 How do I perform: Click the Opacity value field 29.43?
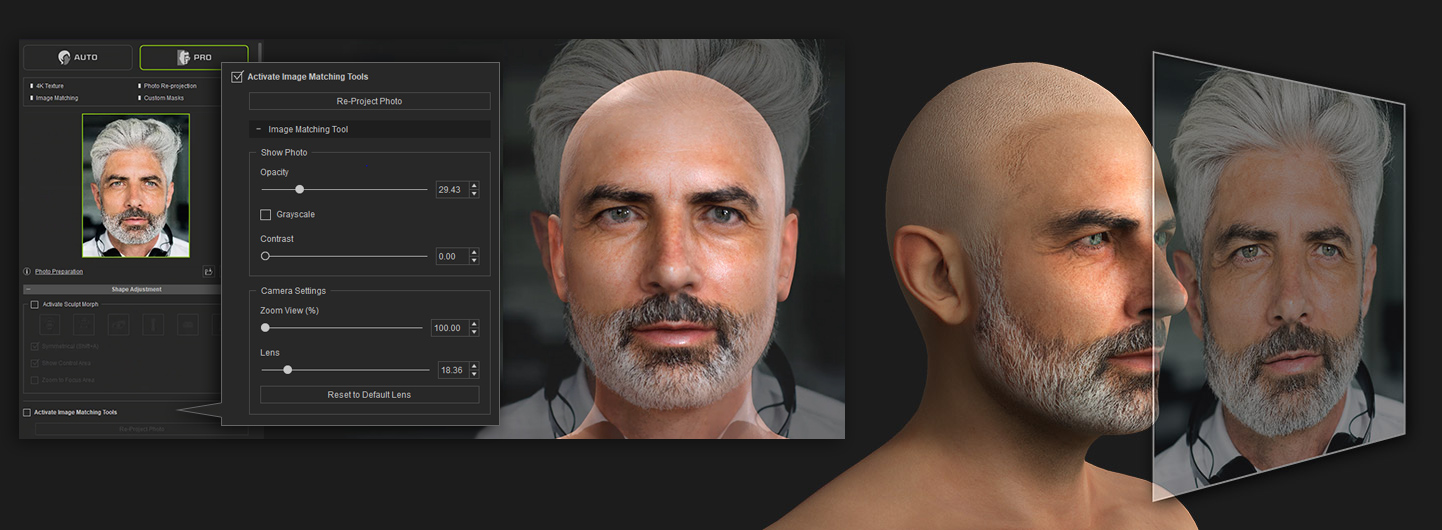(453, 189)
